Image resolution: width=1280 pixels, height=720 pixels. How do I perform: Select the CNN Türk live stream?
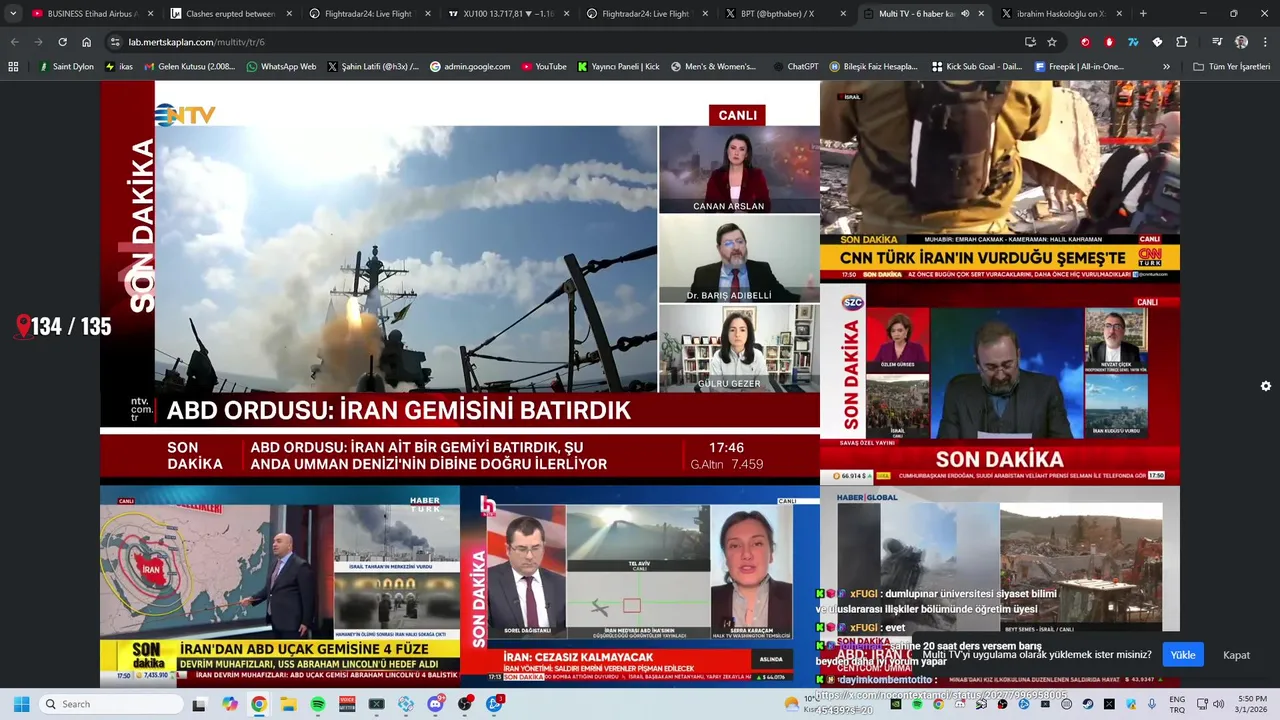[x=1000, y=181]
